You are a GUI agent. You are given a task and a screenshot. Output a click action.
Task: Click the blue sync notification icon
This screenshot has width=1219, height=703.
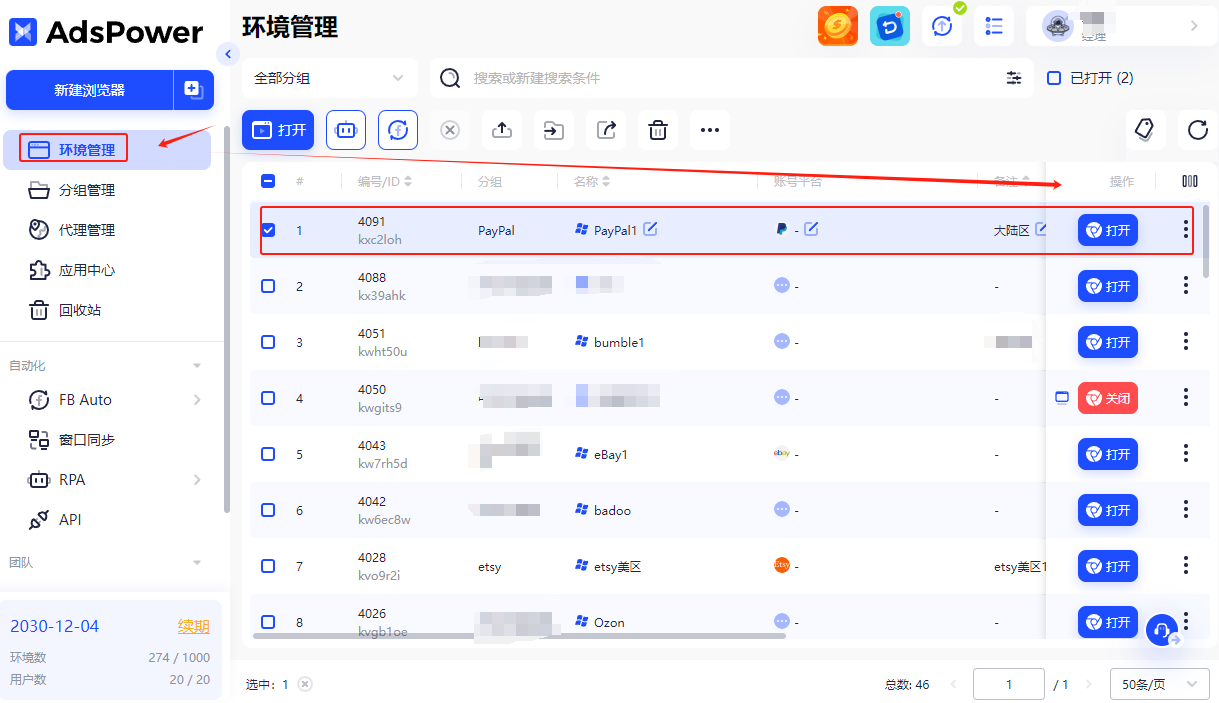click(x=890, y=26)
